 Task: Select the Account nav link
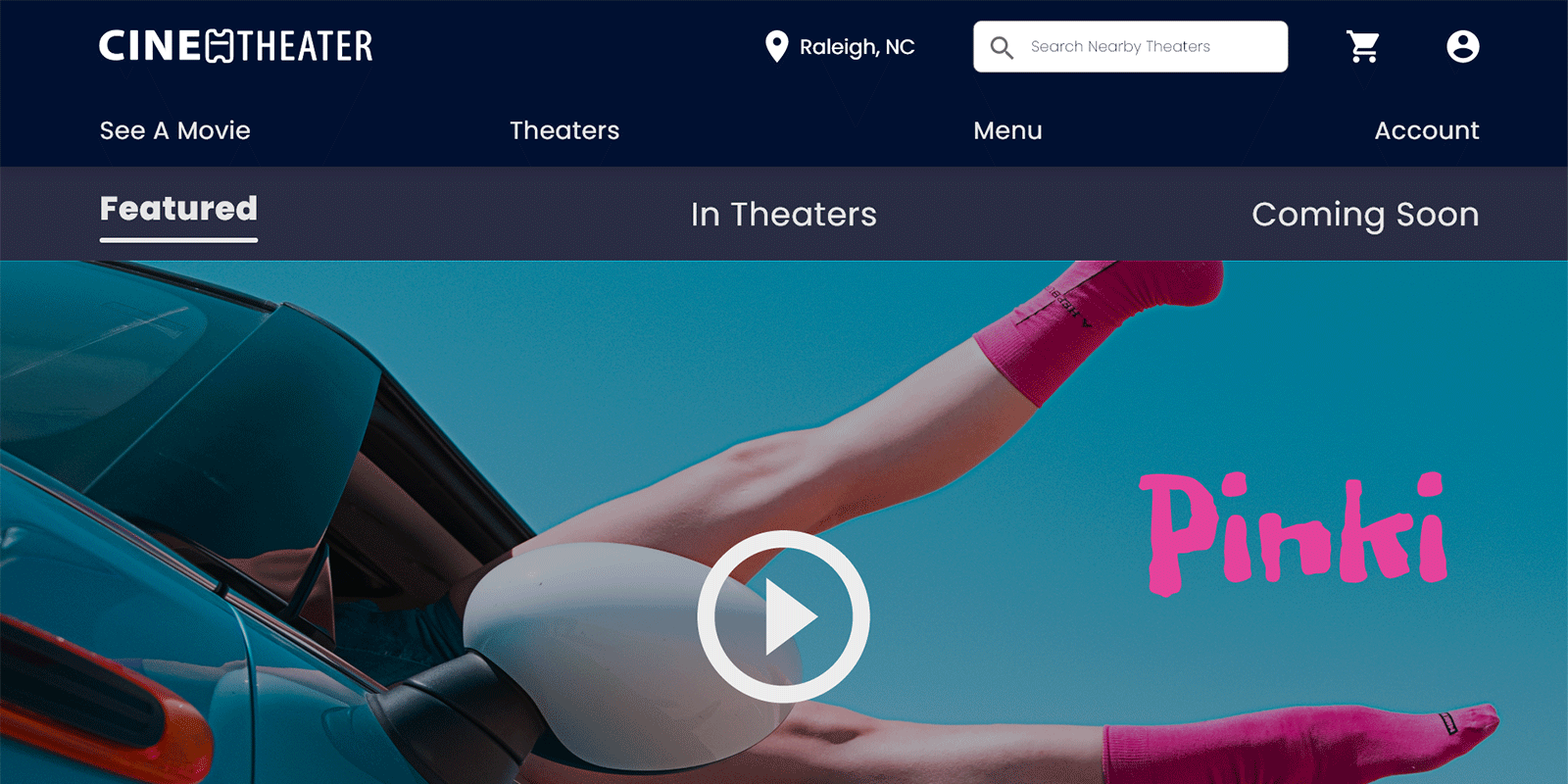click(1426, 130)
